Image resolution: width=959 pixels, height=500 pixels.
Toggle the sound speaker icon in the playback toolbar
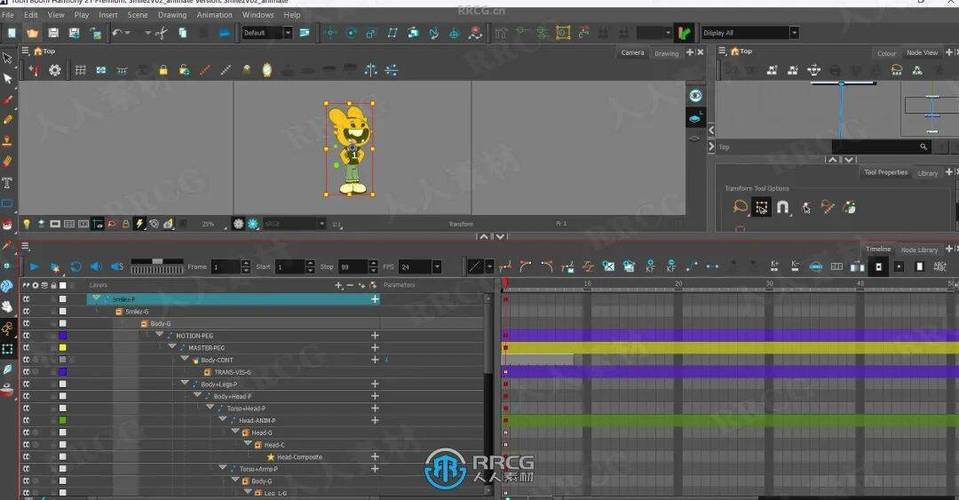point(96,267)
